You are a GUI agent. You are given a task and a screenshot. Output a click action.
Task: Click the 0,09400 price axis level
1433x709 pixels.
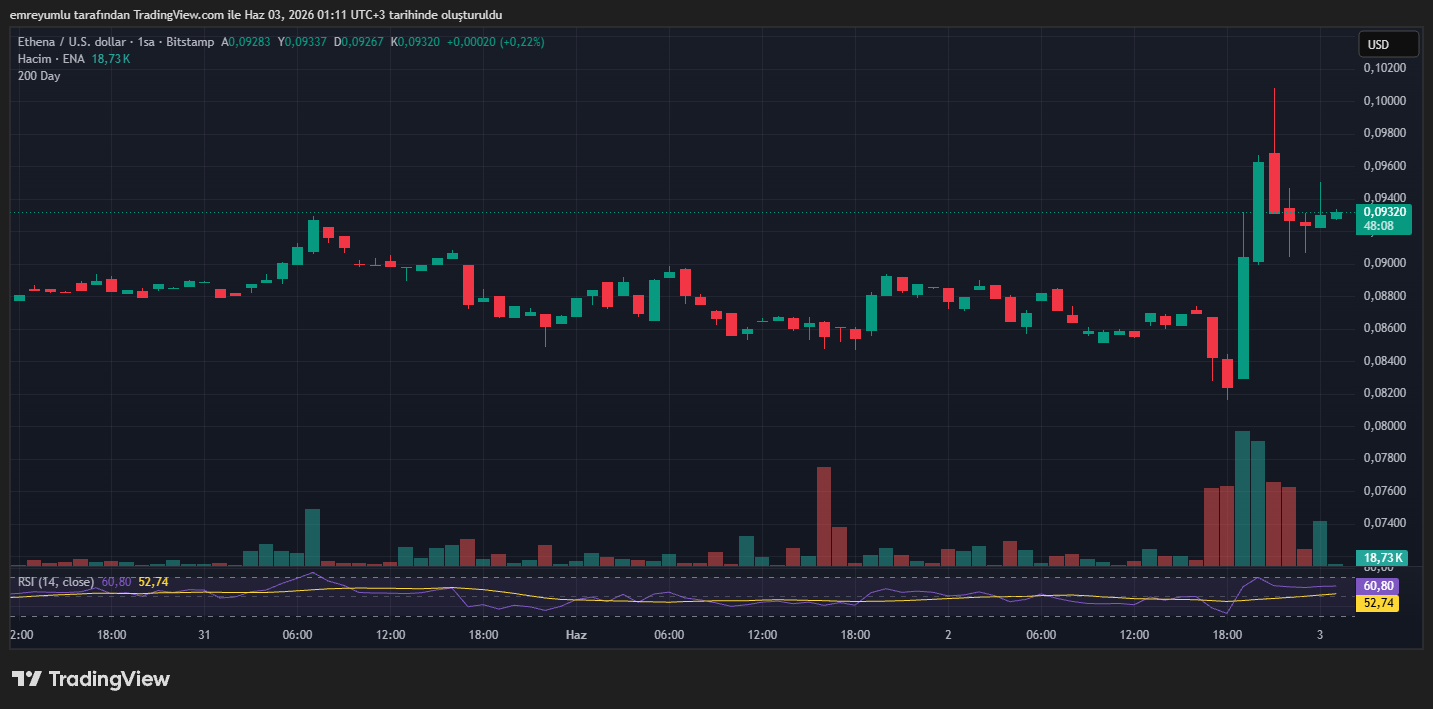[x=1385, y=198]
